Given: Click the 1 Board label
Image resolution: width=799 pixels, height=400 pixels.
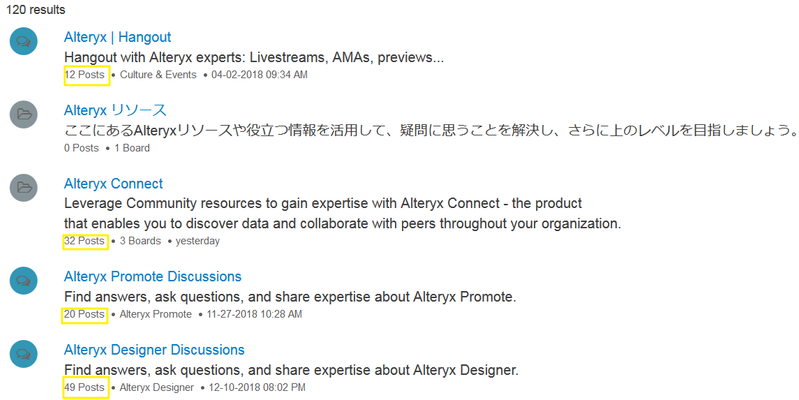Looking at the screenshot, I should click(132, 148).
